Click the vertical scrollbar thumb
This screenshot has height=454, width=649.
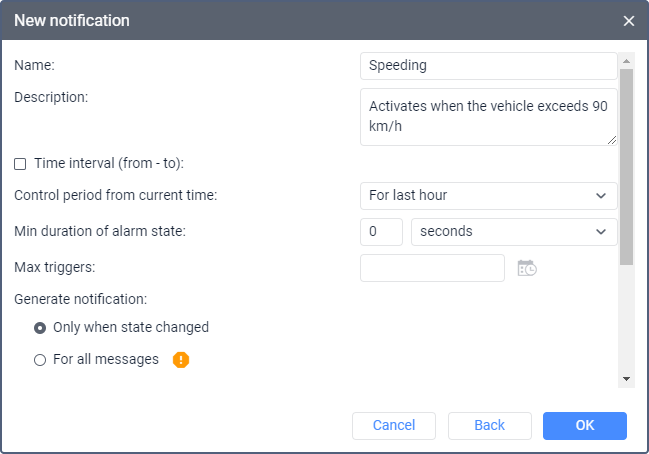tap(626, 165)
